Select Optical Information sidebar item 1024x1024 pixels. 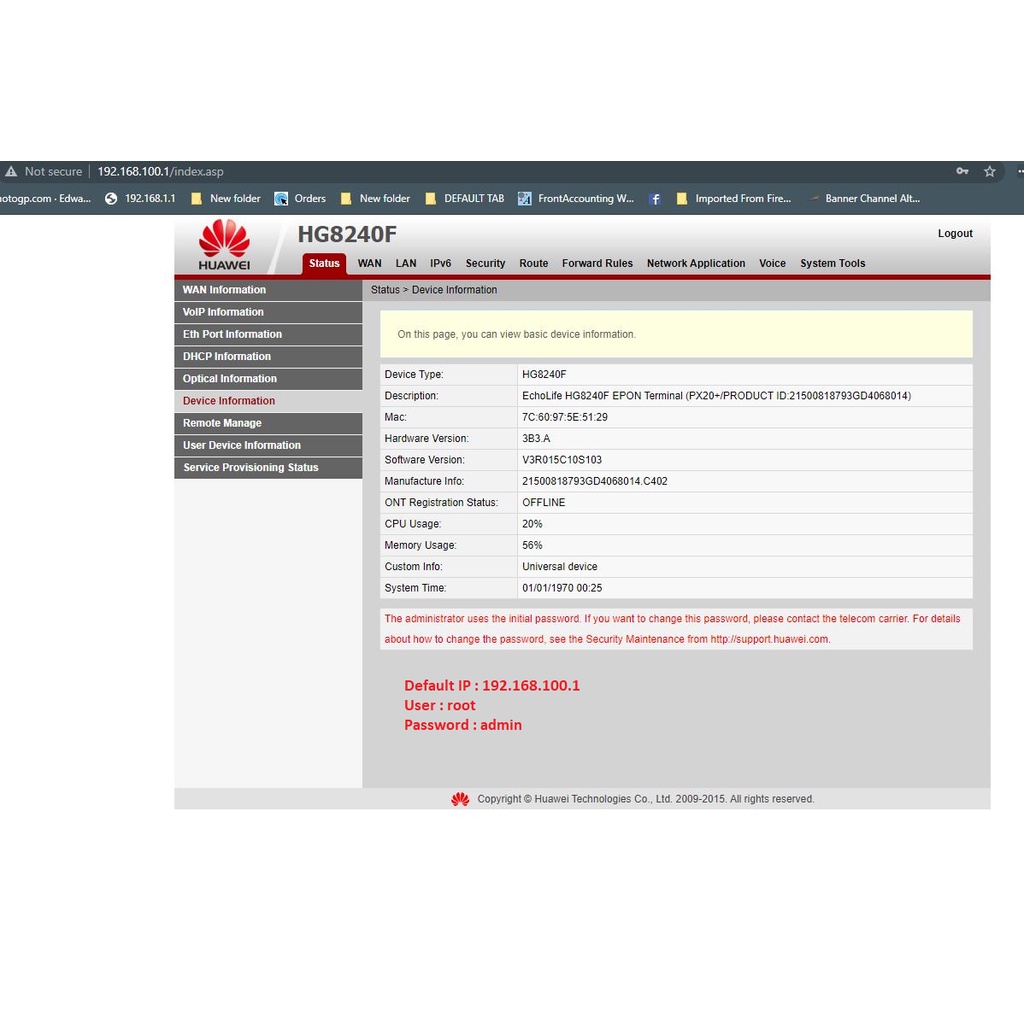pos(229,379)
